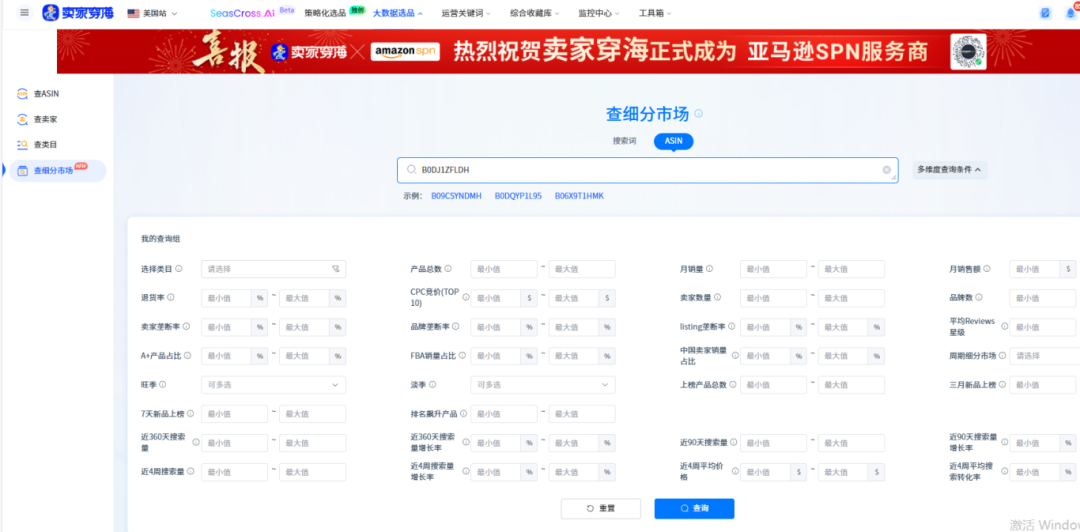Open the 美国站 site selector dropdown
The width and height of the screenshot is (1080, 532).
153,14
